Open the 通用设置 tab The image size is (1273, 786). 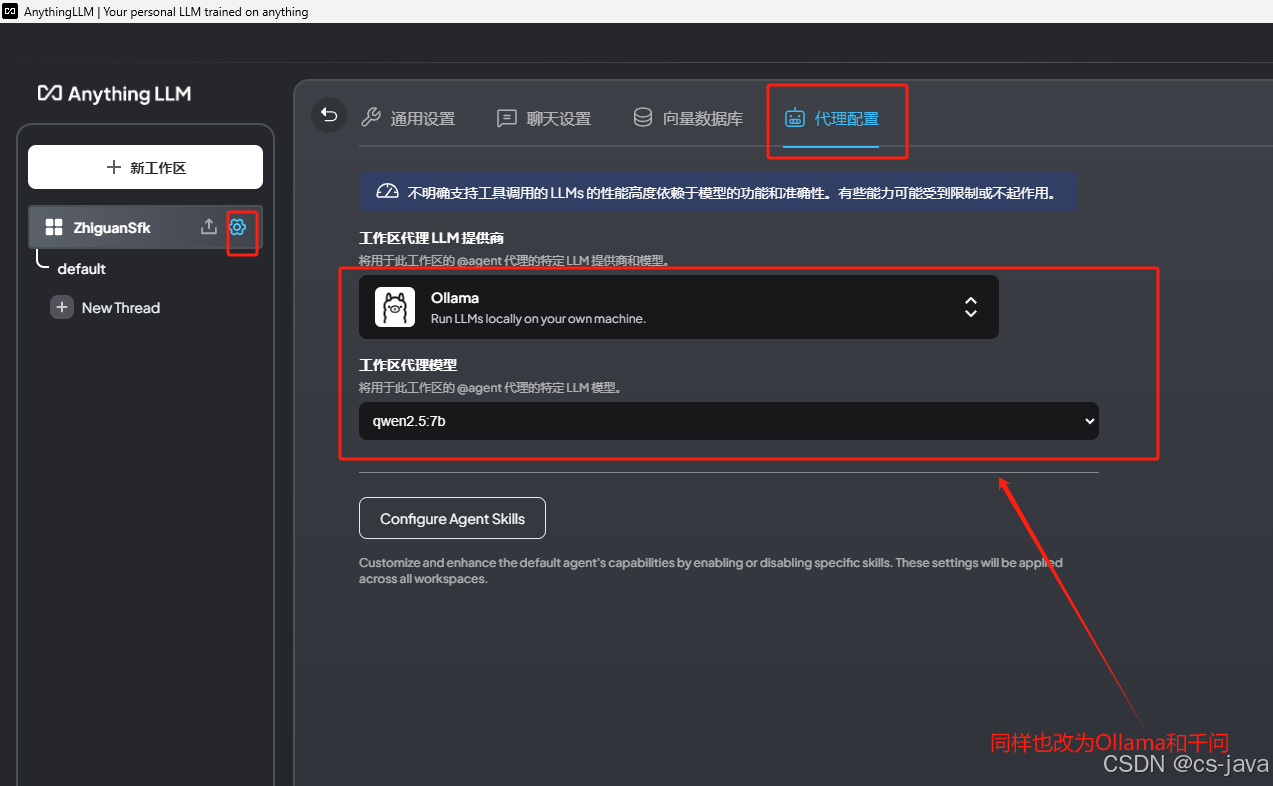coord(408,118)
